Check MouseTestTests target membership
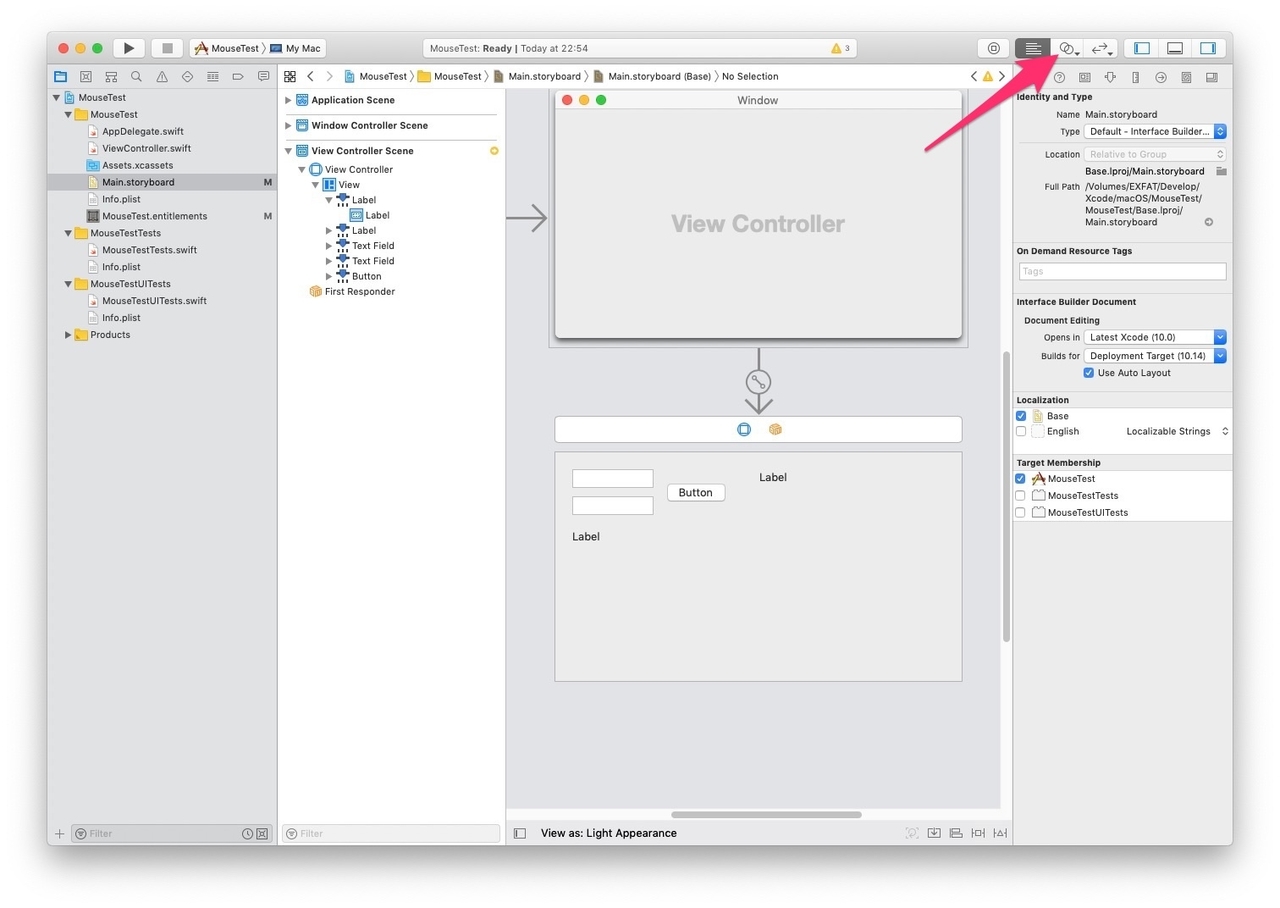 tap(1021, 496)
